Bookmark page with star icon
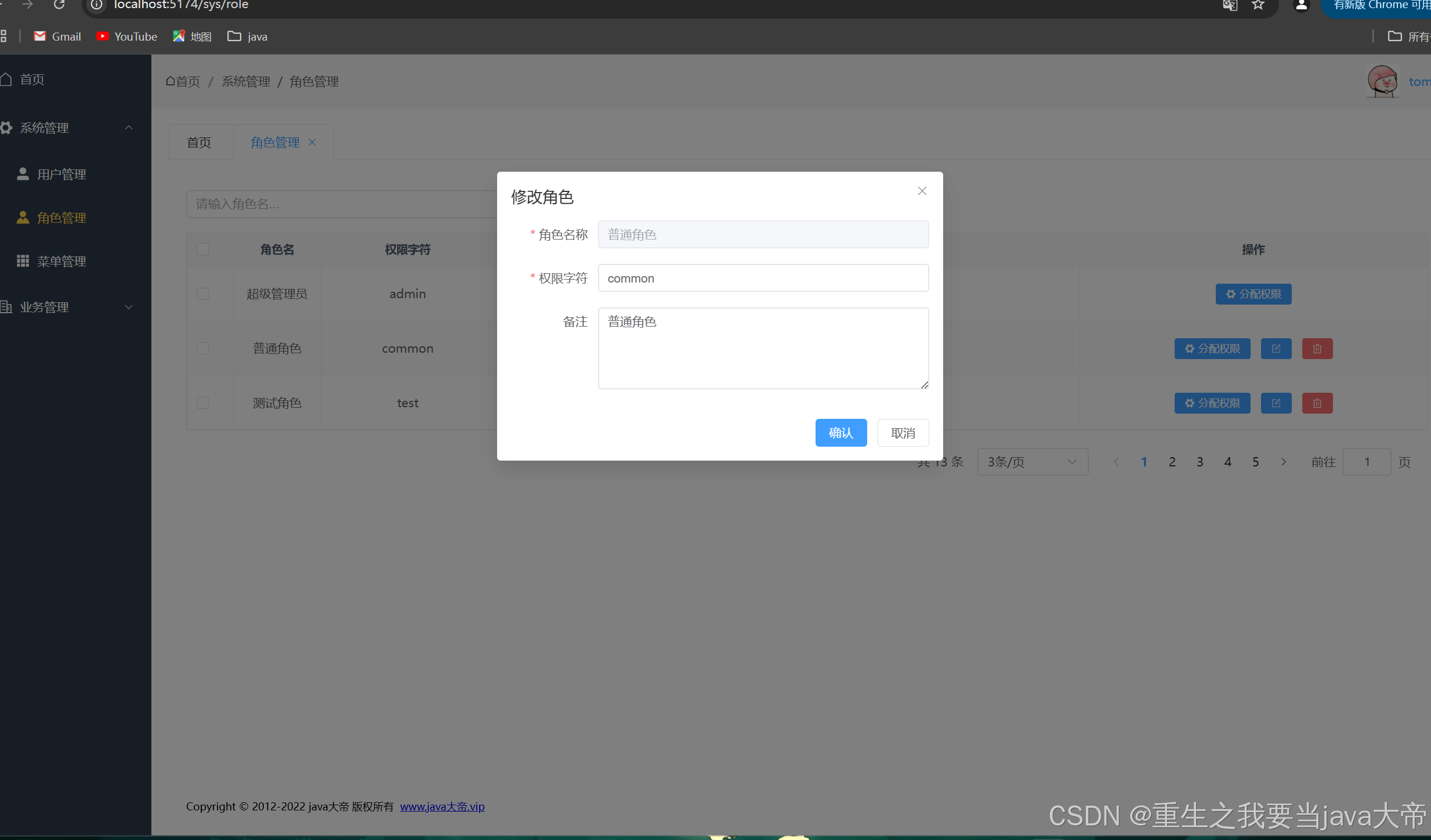Image resolution: width=1431 pixels, height=840 pixels. click(x=1258, y=5)
